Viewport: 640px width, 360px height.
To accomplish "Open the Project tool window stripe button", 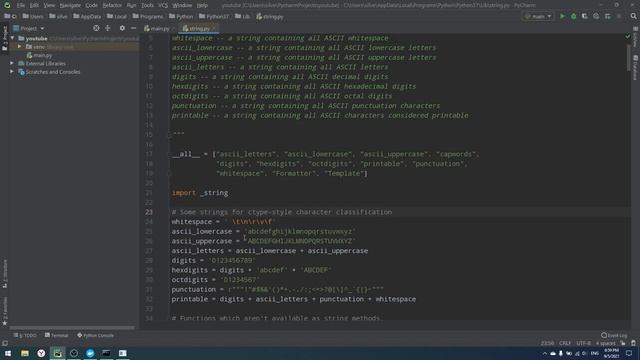I will pyautogui.click(x=4, y=39).
